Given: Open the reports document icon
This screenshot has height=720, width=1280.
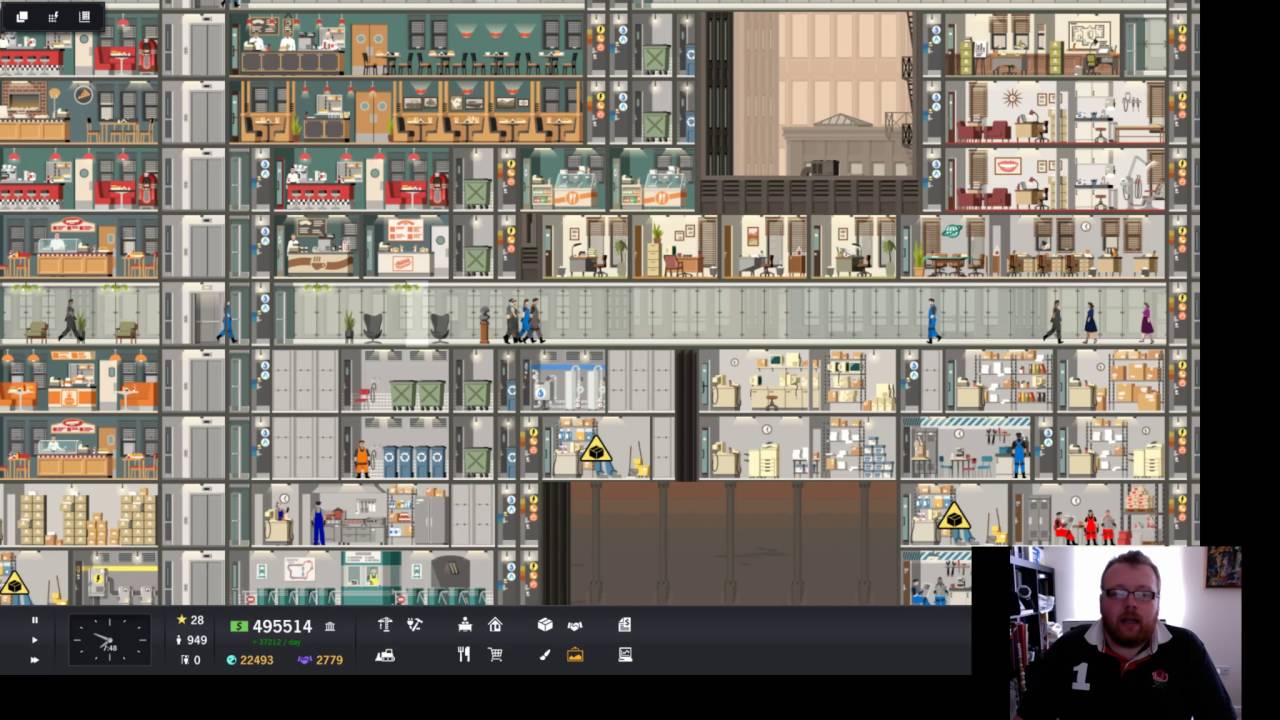Looking at the screenshot, I should [625, 625].
